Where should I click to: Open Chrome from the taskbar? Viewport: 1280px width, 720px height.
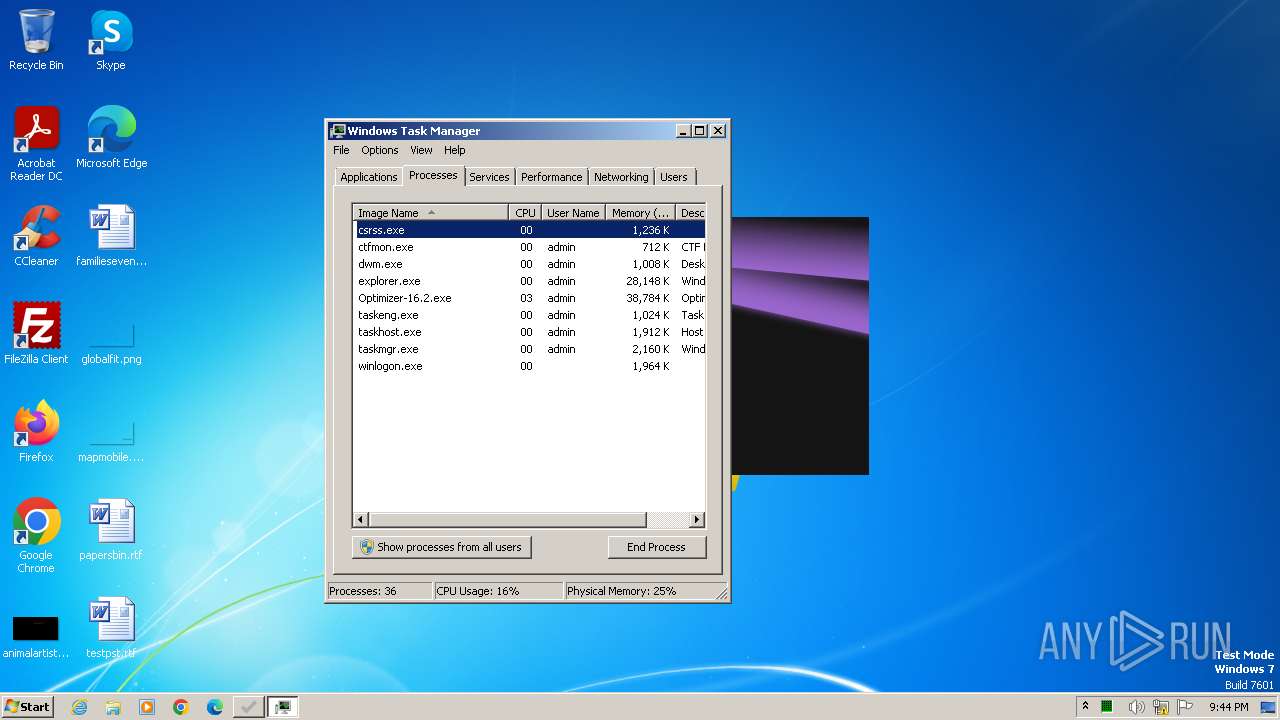pos(181,707)
